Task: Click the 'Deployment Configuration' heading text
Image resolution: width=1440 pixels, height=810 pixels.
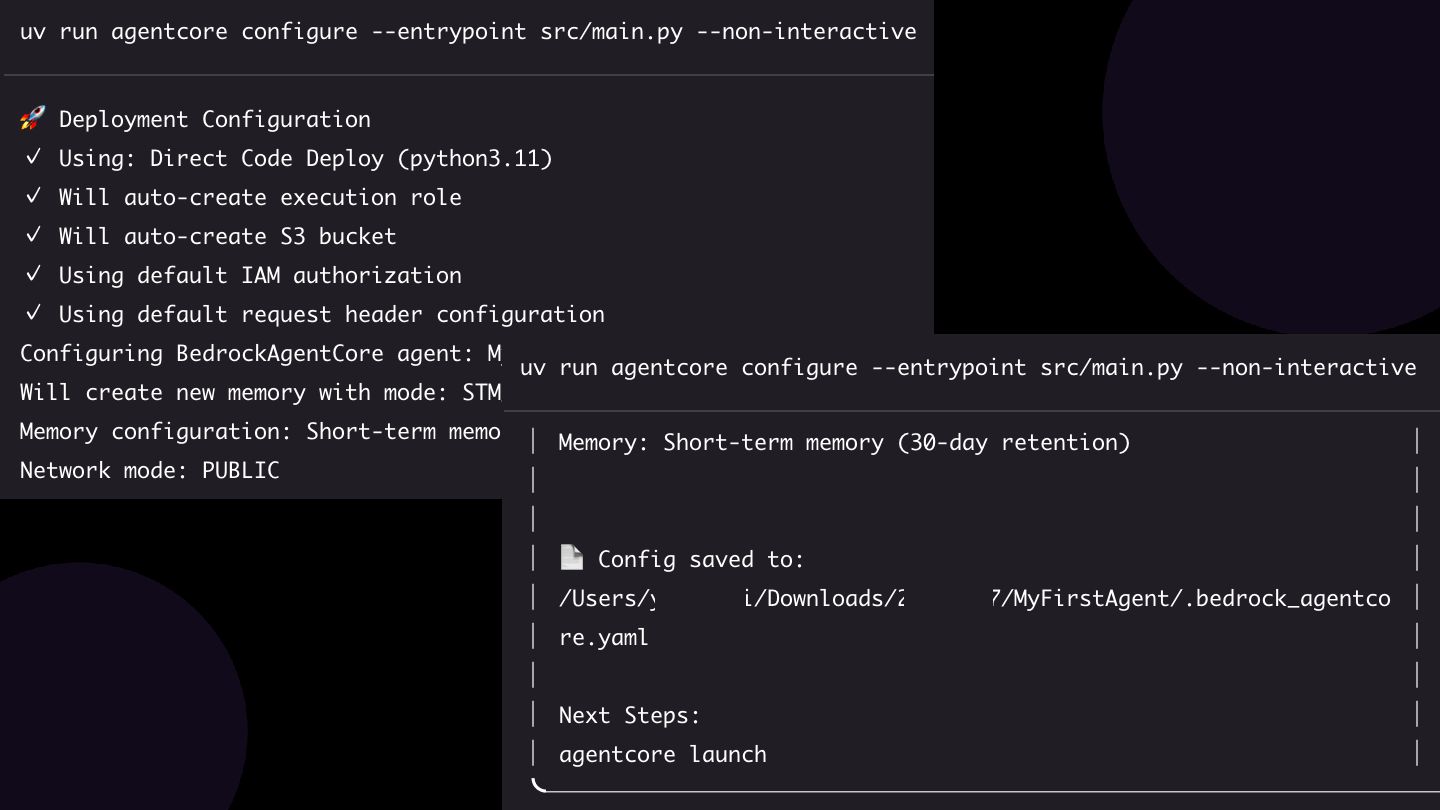Action: pyautogui.click(x=215, y=119)
